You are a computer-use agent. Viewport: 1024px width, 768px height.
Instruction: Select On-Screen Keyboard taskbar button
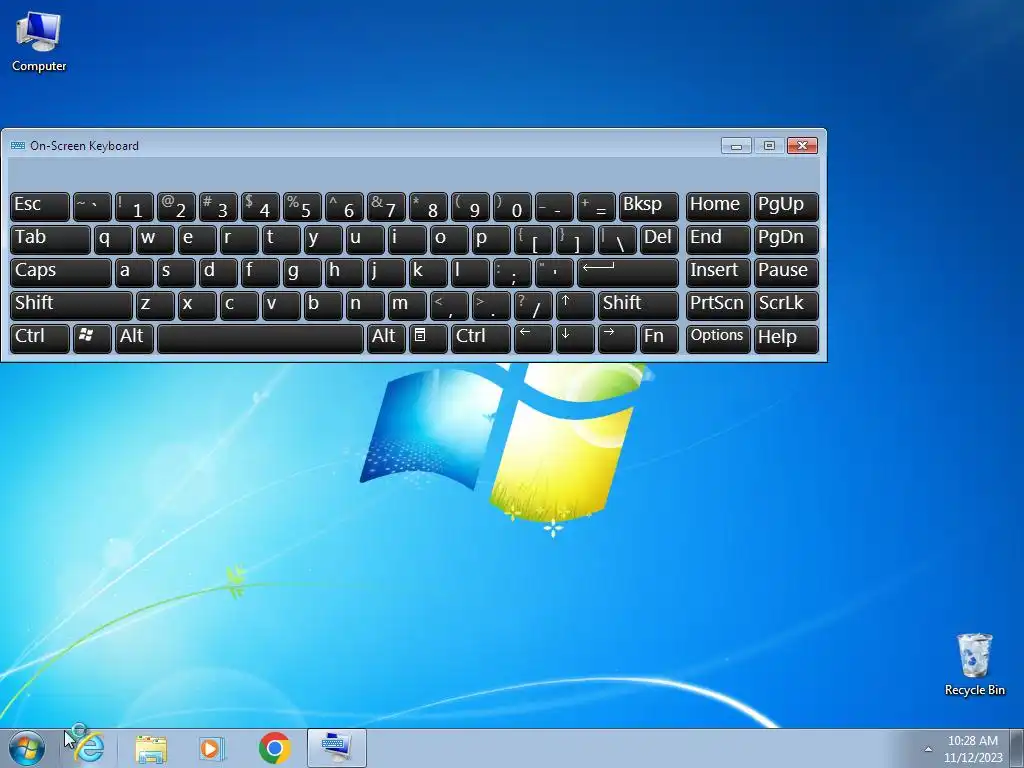click(336, 748)
